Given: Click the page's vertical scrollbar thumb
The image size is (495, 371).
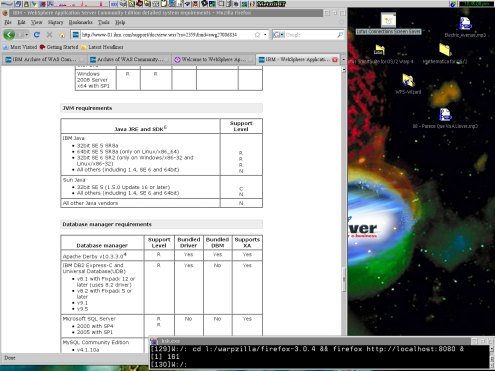Looking at the screenshot, I should click(x=344, y=279).
